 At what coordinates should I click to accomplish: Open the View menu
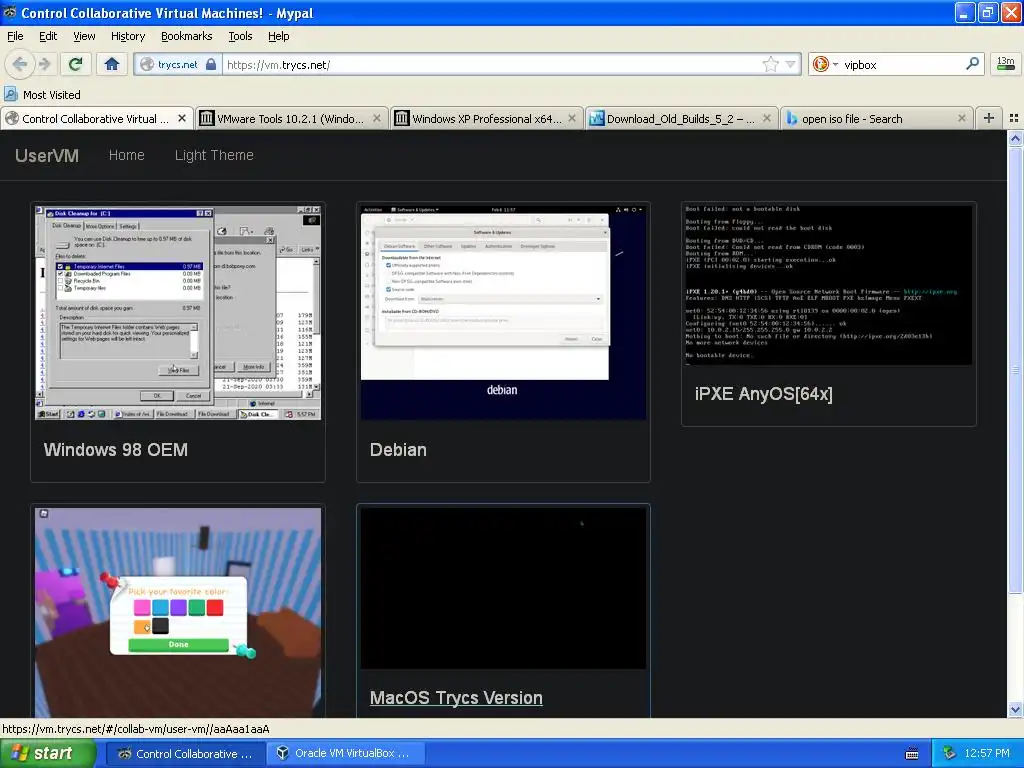[x=84, y=36]
